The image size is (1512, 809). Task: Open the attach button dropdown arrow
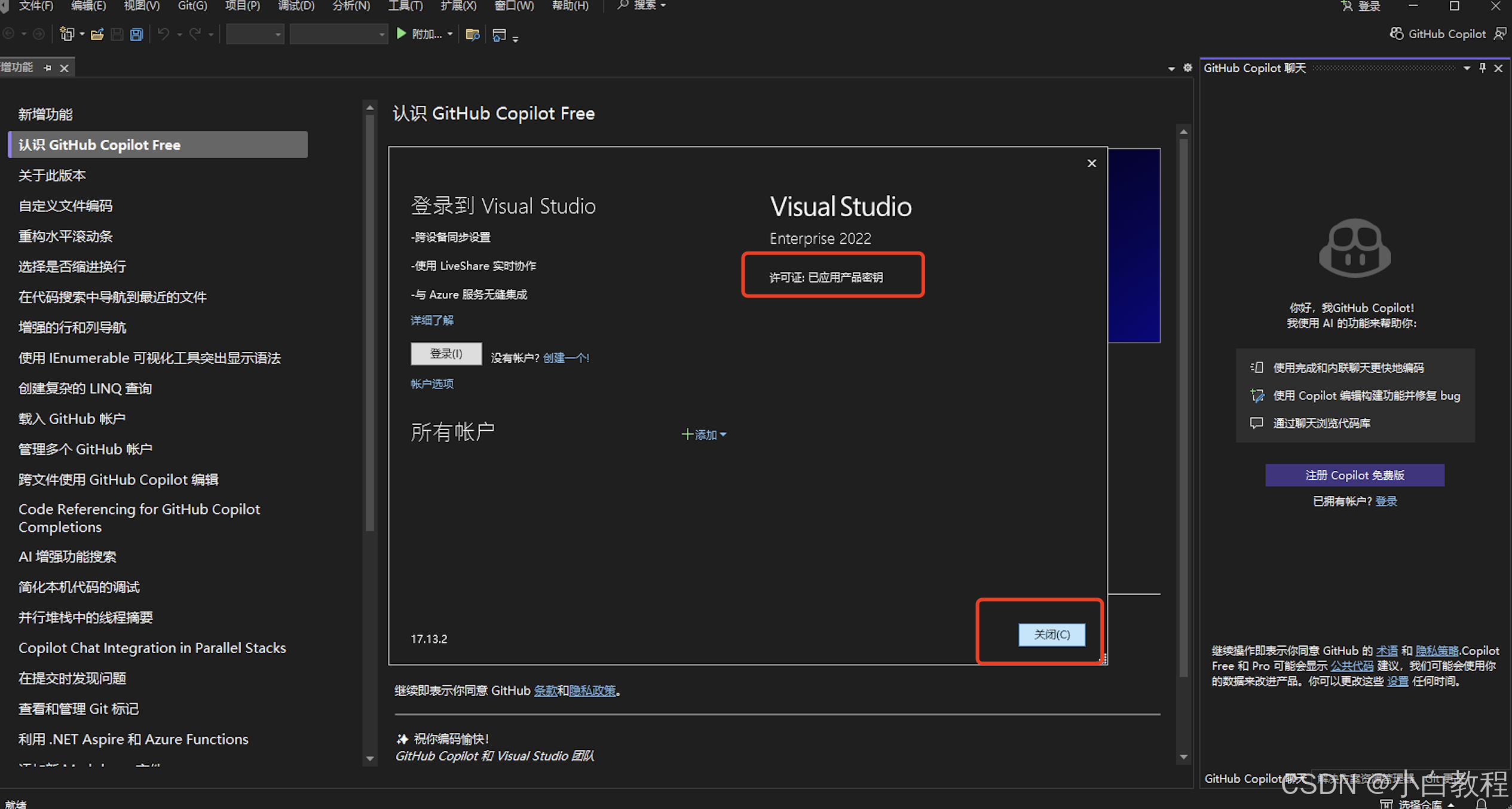(450, 34)
